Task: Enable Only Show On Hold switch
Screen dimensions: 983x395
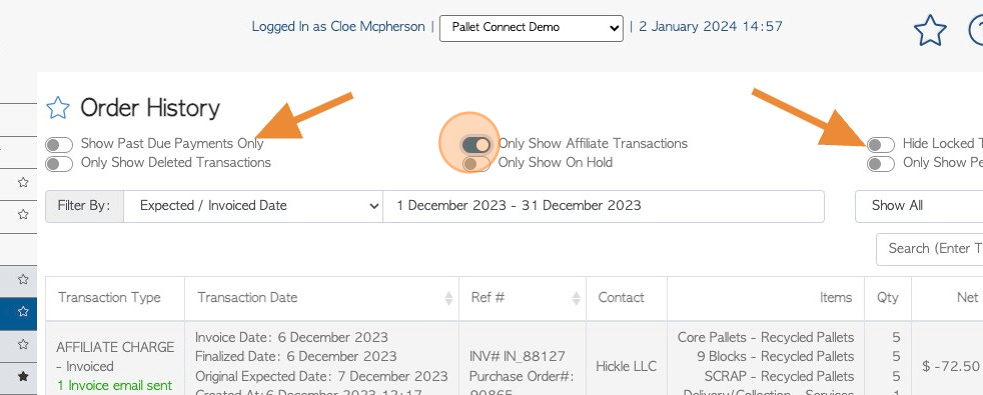Action: coord(476,164)
